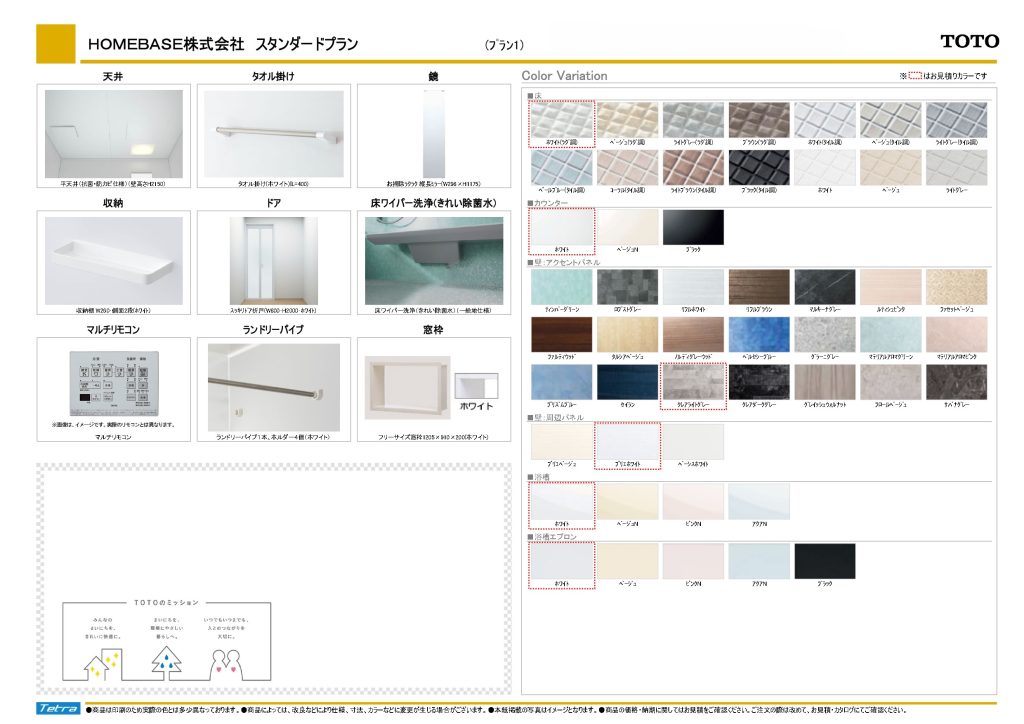Viewport: 1024px width, 724px height.
Task: Click the Tetra logo in the footer
Action: click(x=59, y=709)
